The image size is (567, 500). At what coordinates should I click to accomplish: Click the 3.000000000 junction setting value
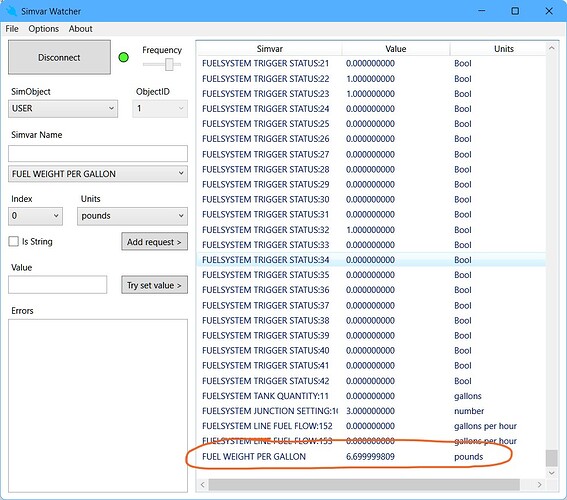click(370, 411)
